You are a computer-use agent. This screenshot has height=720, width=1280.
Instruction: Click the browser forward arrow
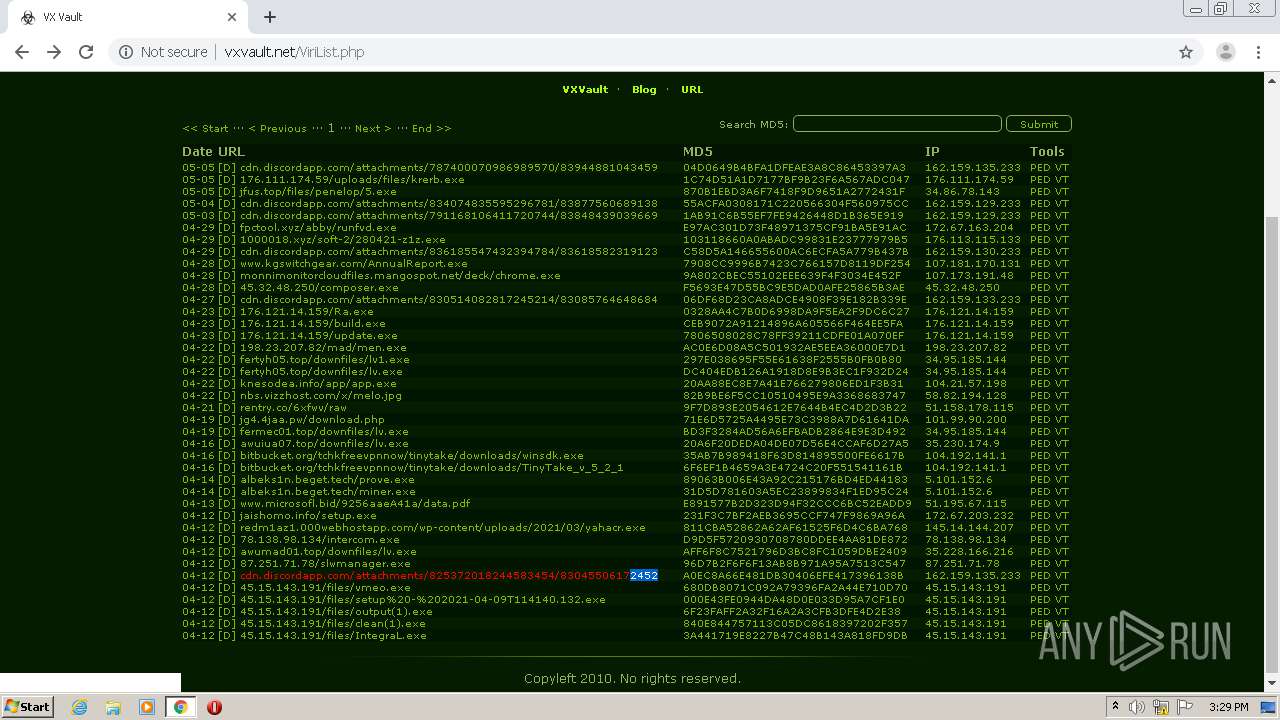54,52
